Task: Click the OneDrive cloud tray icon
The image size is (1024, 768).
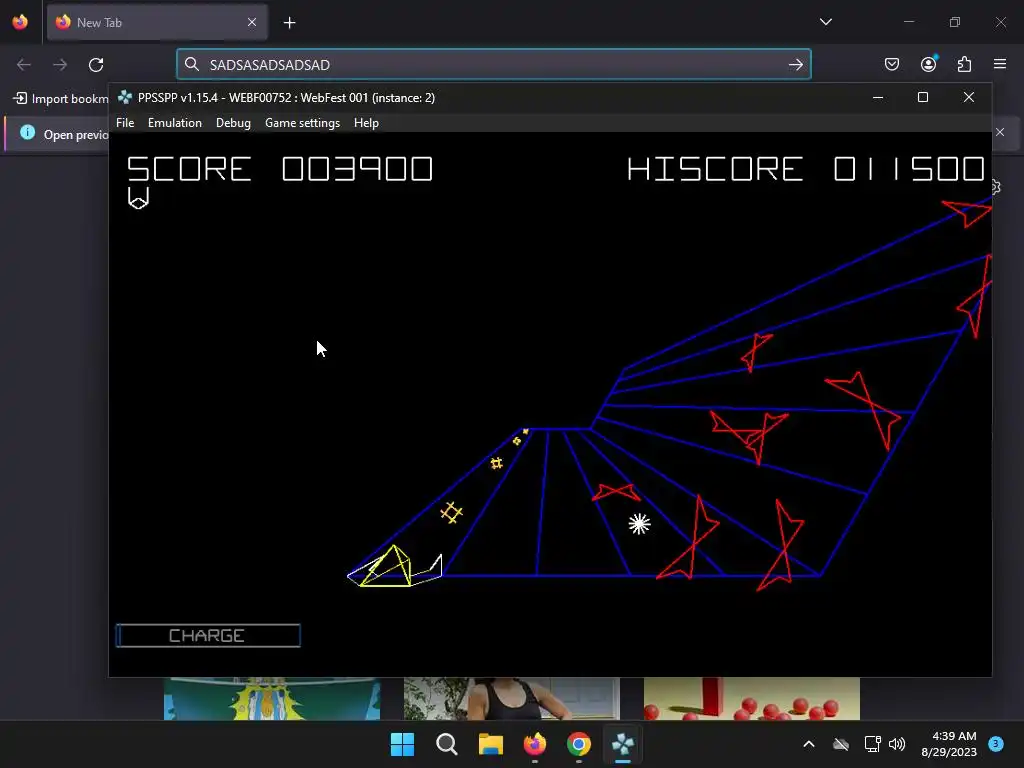Action: coord(841,744)
